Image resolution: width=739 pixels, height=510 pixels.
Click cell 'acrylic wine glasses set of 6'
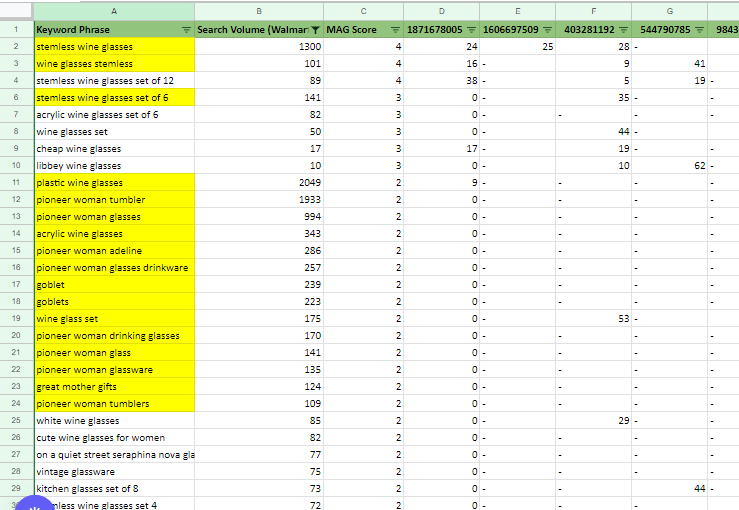tap(114, 115)
